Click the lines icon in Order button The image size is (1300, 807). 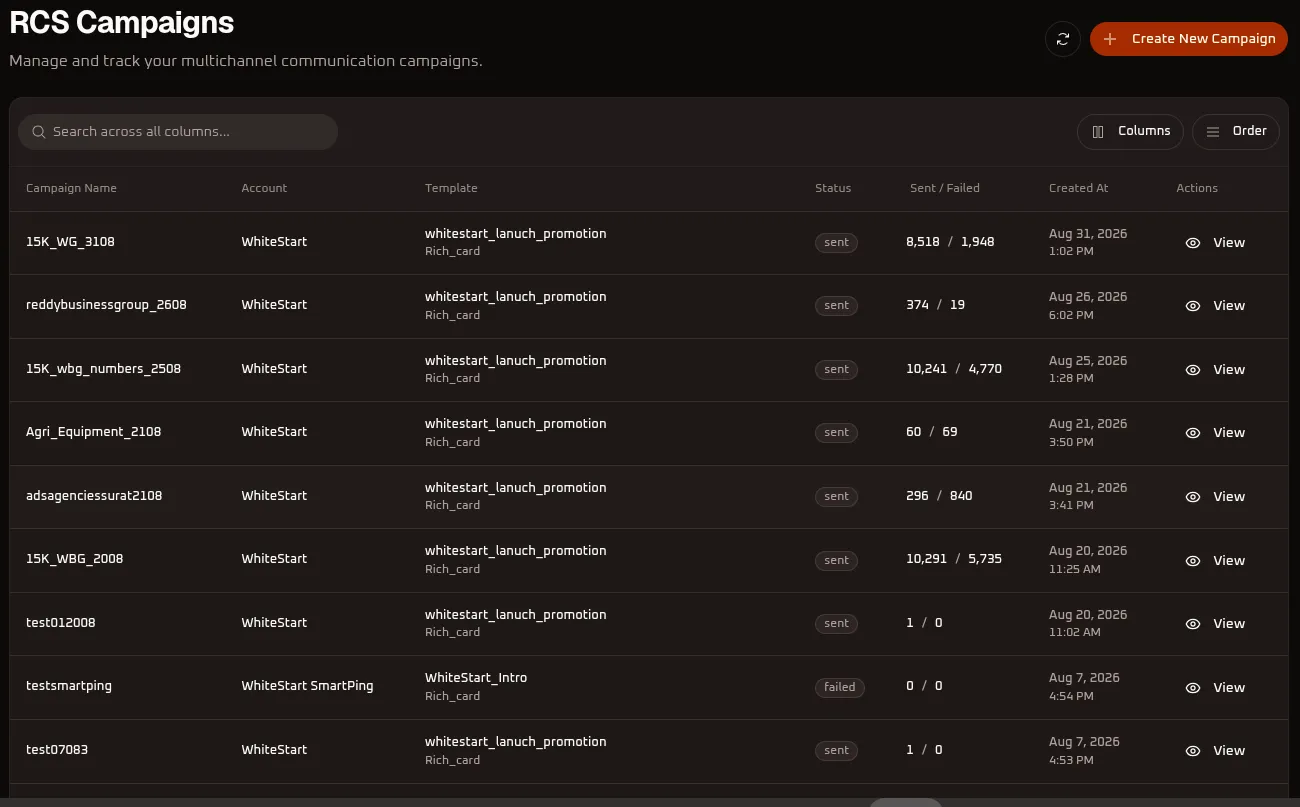click(1213, 132)
